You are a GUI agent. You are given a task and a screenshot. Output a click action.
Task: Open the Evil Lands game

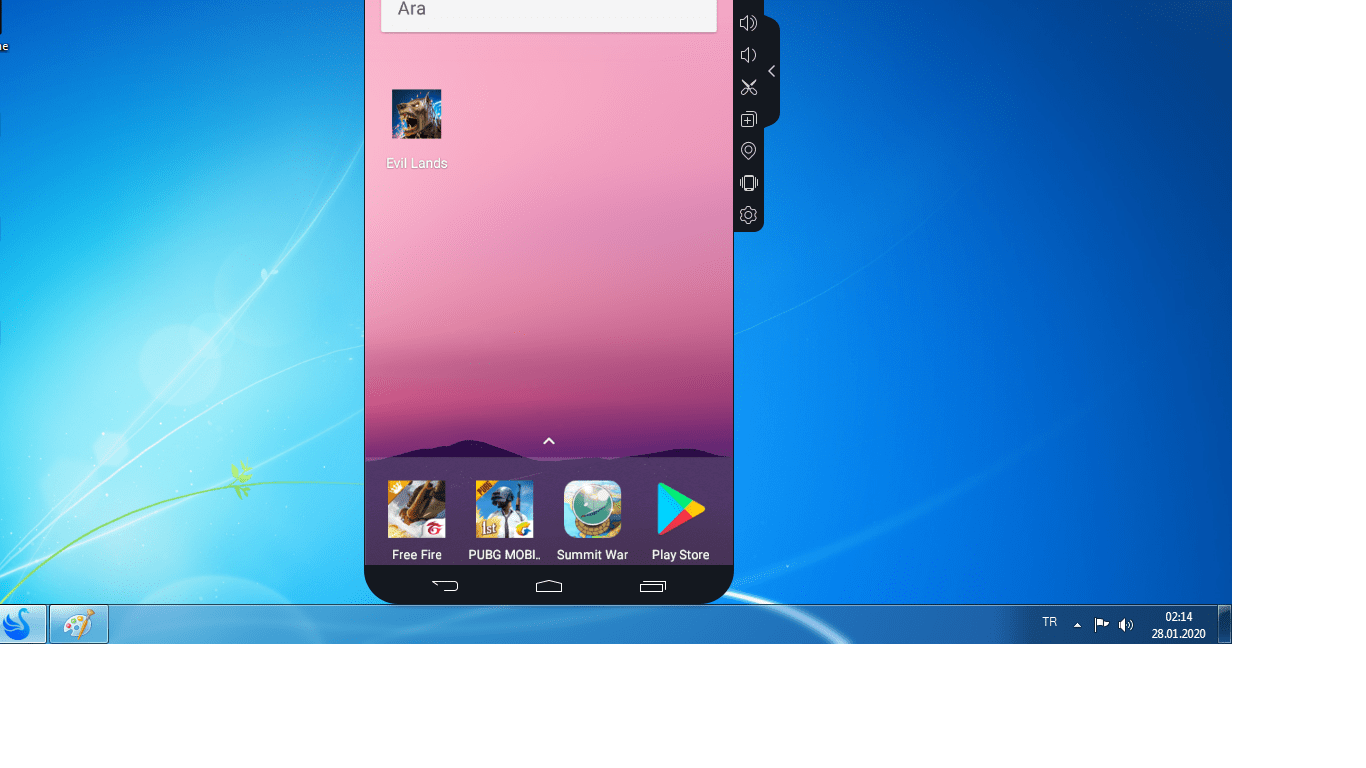tap(417, 114)
